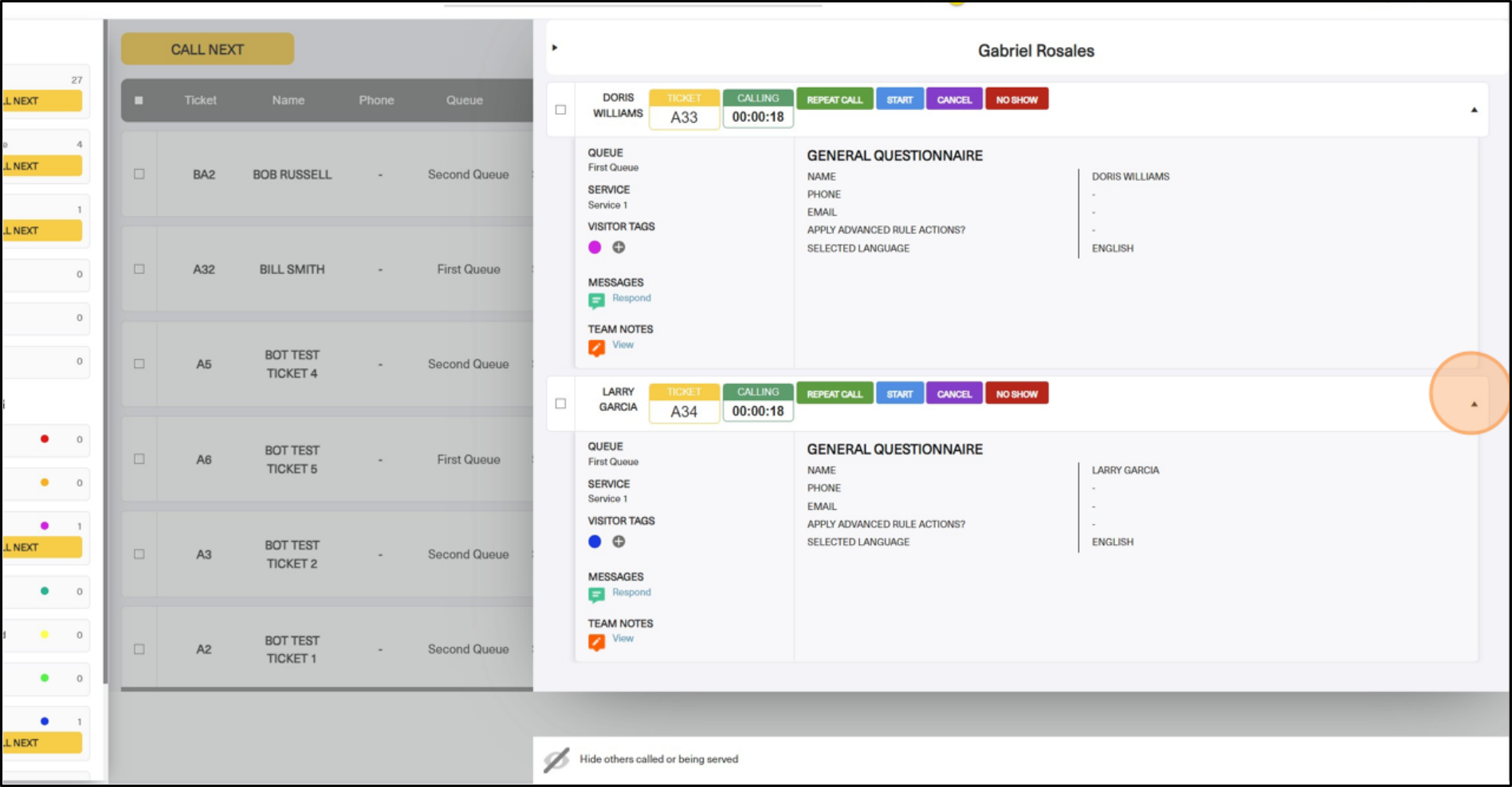Toggle the hide others called eye icon

(556, 760)
